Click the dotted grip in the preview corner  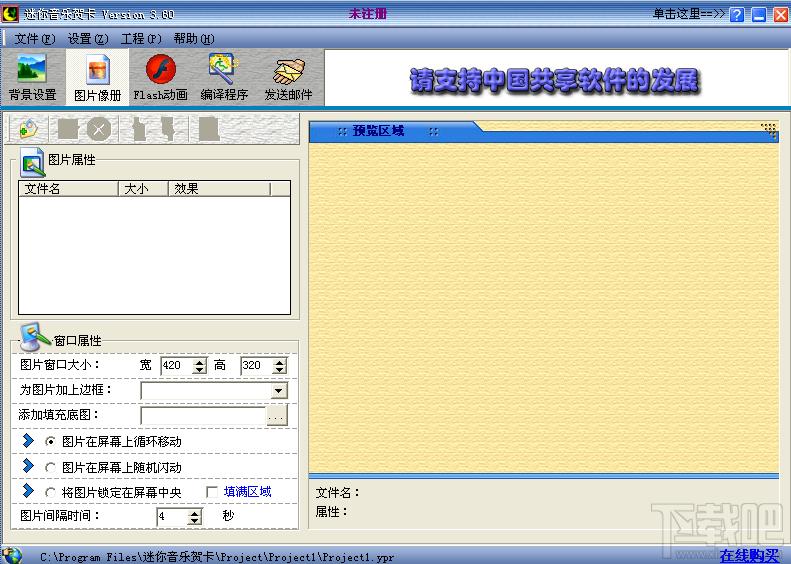pos(769,130)
